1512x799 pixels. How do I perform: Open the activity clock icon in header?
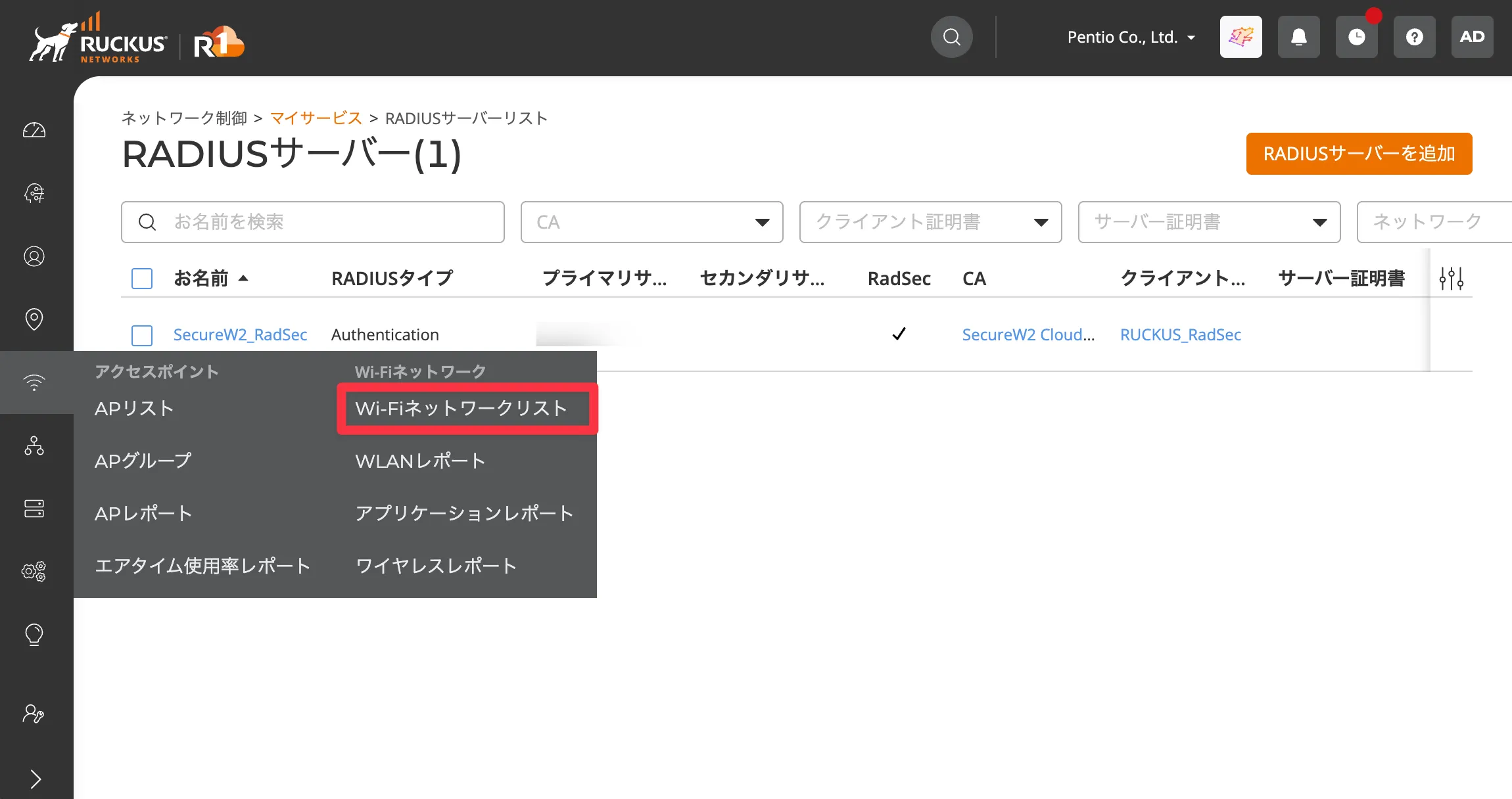pyautogui.click(x=1357, y=37)
